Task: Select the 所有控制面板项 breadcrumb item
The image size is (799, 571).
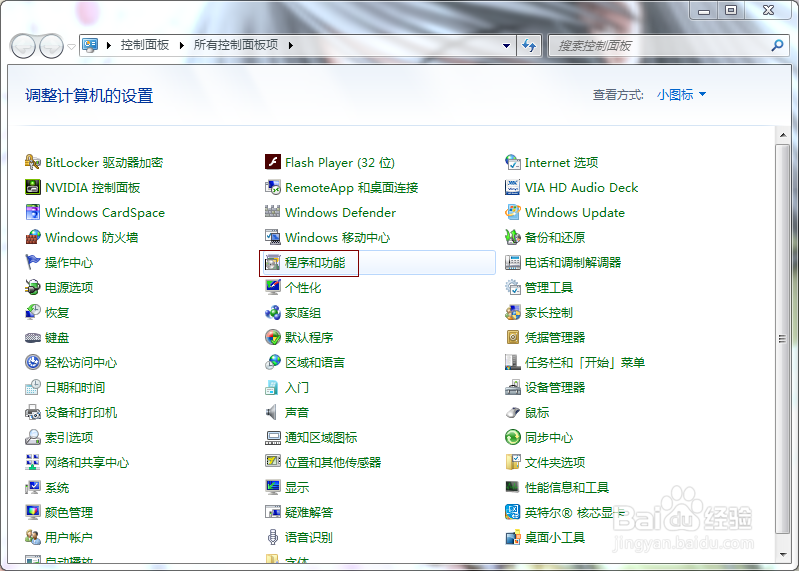Action: [236, 45]
